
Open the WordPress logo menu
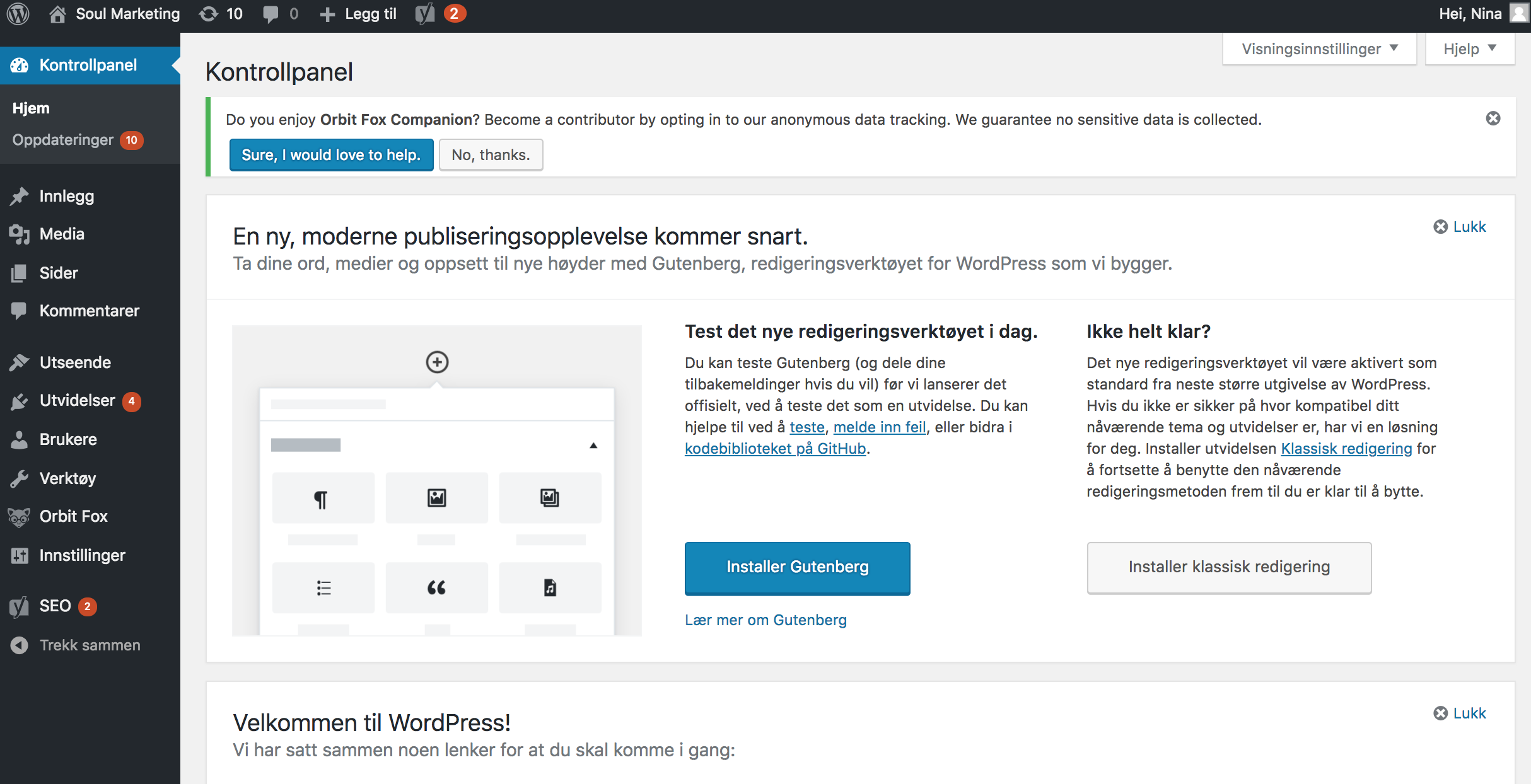[x=18, y=14]
